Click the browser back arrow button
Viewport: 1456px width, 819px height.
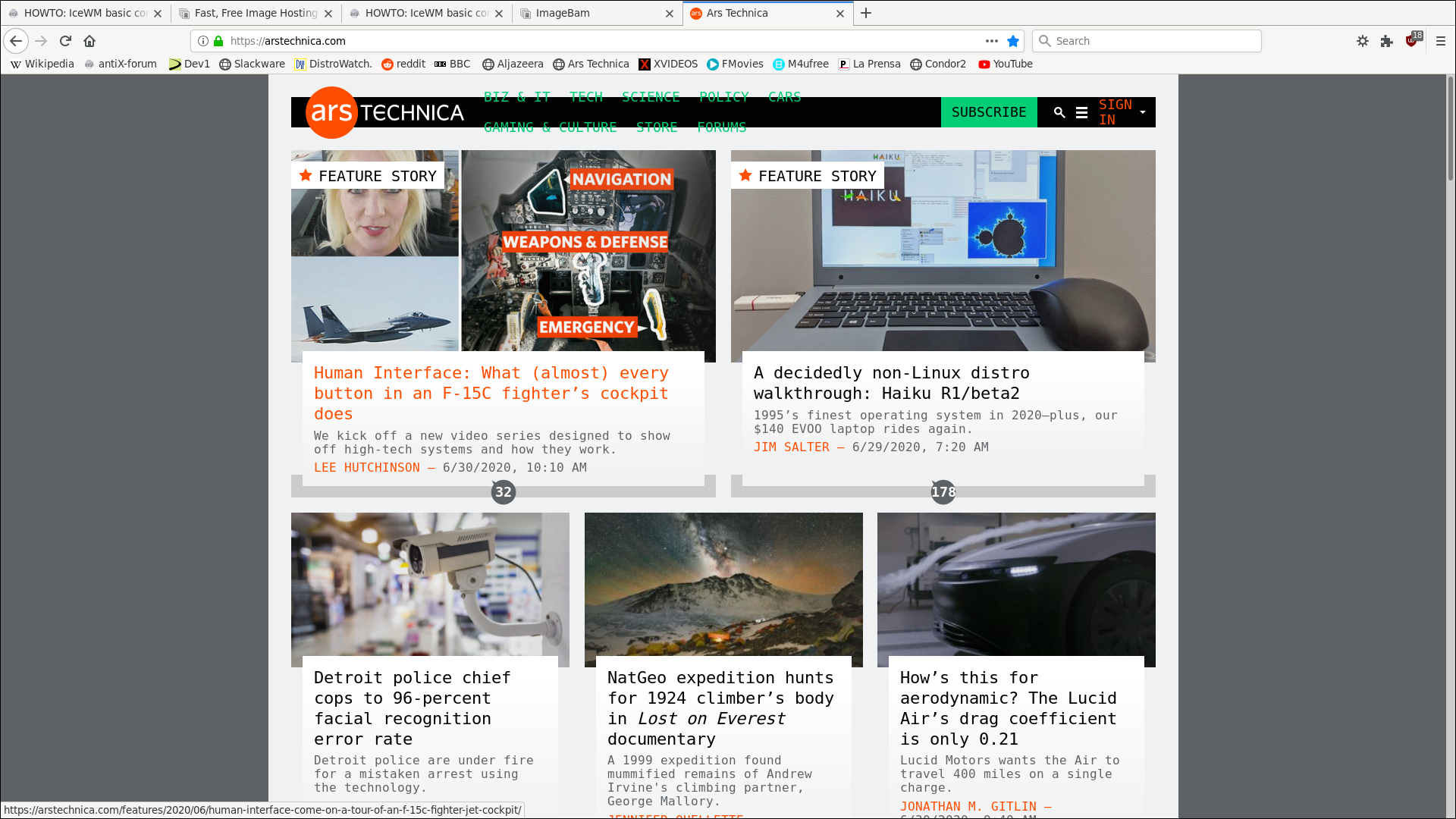point(16,41)
